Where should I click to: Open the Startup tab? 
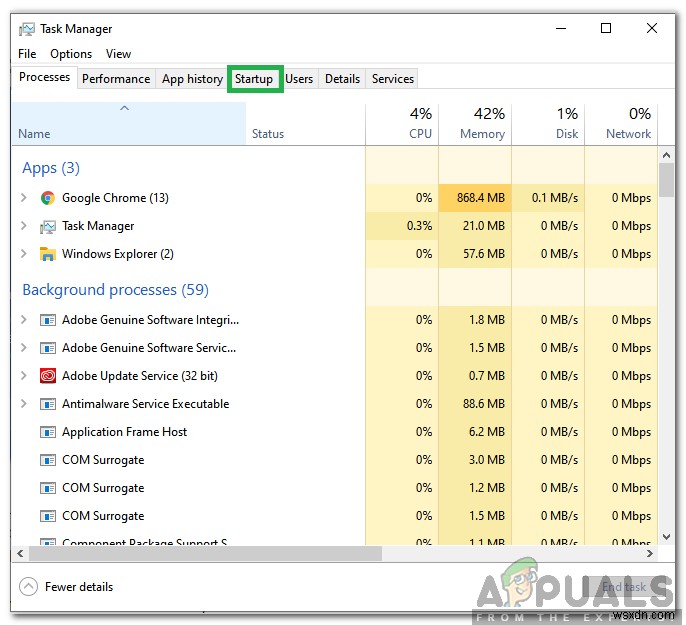[x=254, y=79]
